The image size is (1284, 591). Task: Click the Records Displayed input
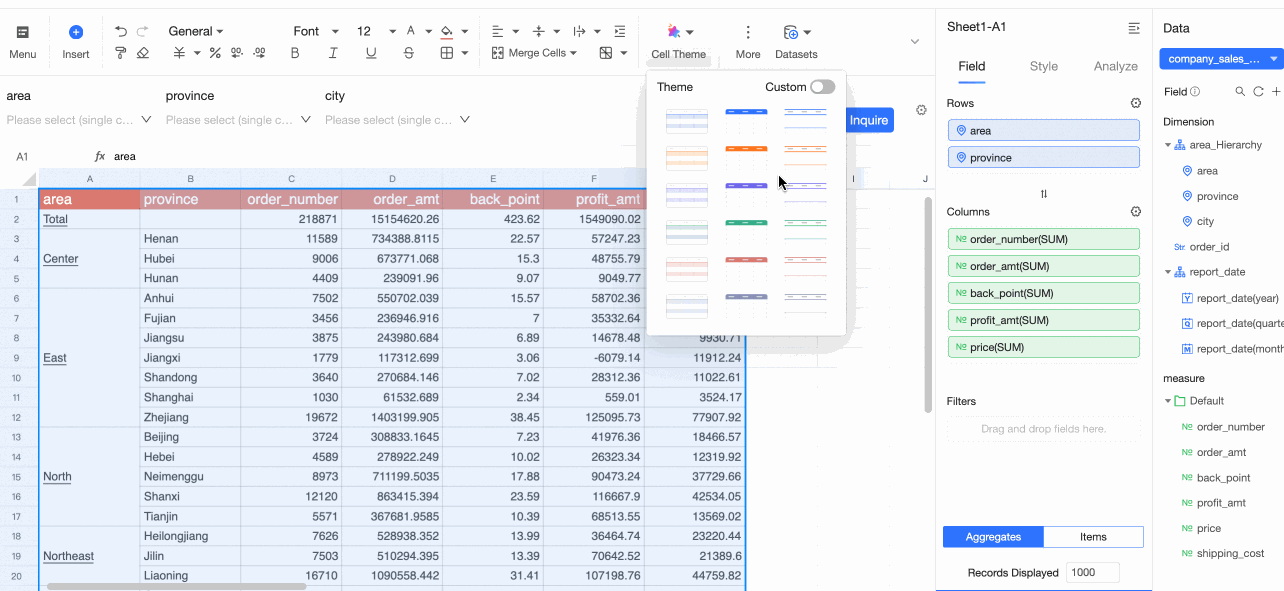pos(1092,573)
